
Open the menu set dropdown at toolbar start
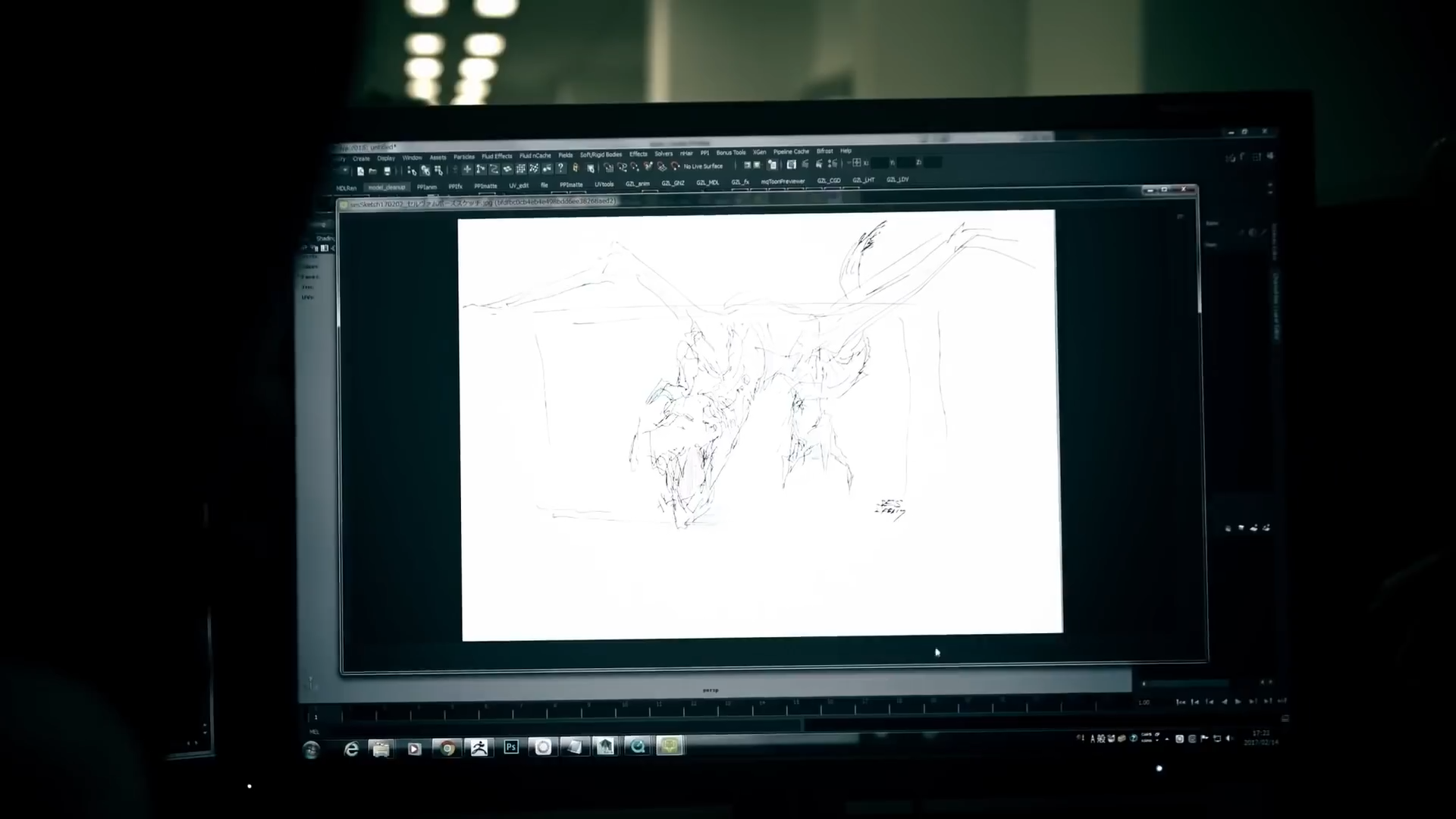[344, 172]
